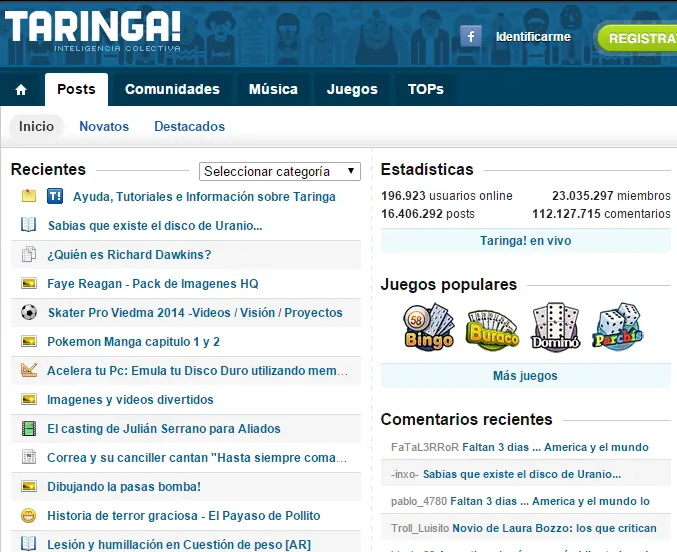
Task: Open the Música tab
Action: click(273, 89)
